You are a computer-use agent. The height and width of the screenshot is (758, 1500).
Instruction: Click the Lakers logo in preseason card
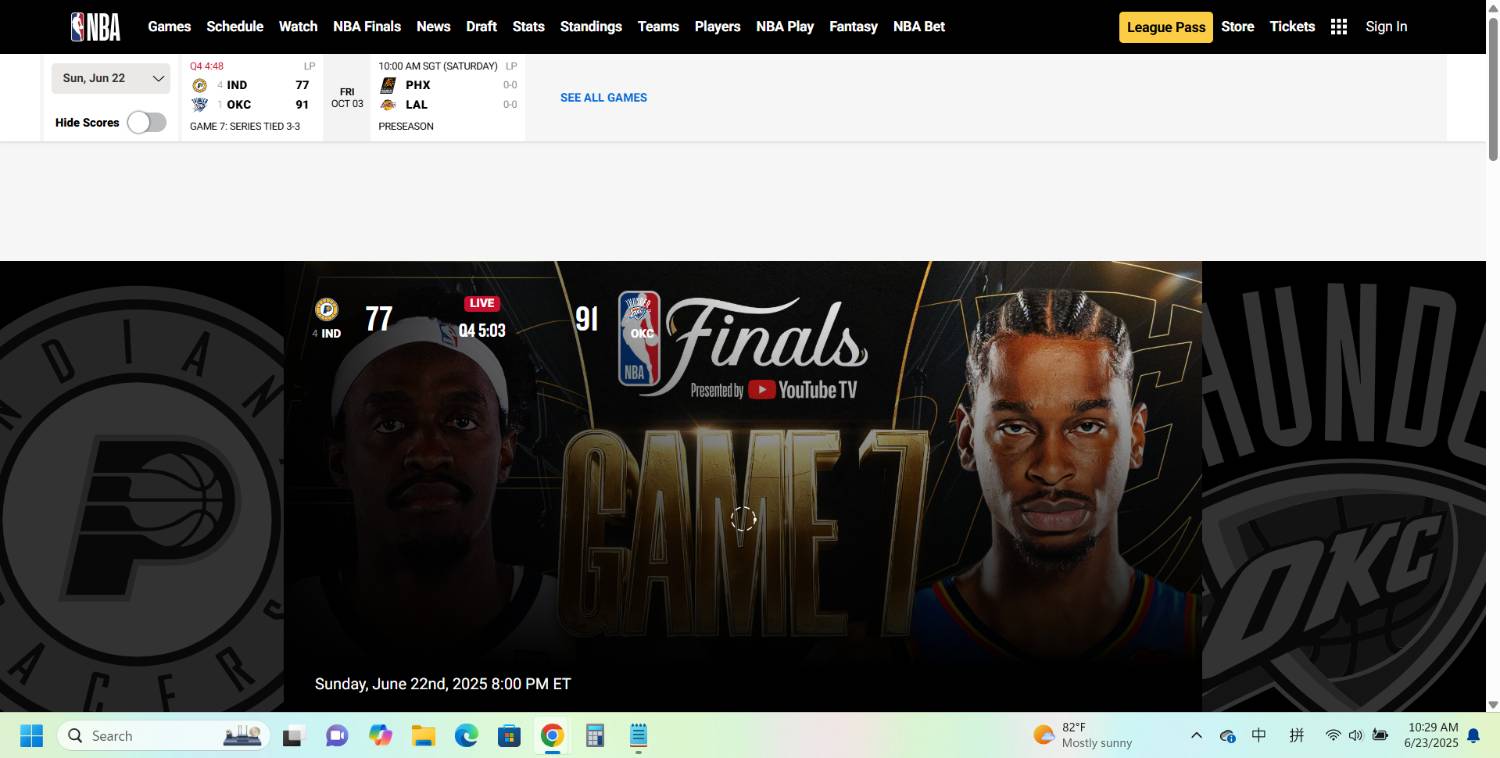tap(388, 104)
